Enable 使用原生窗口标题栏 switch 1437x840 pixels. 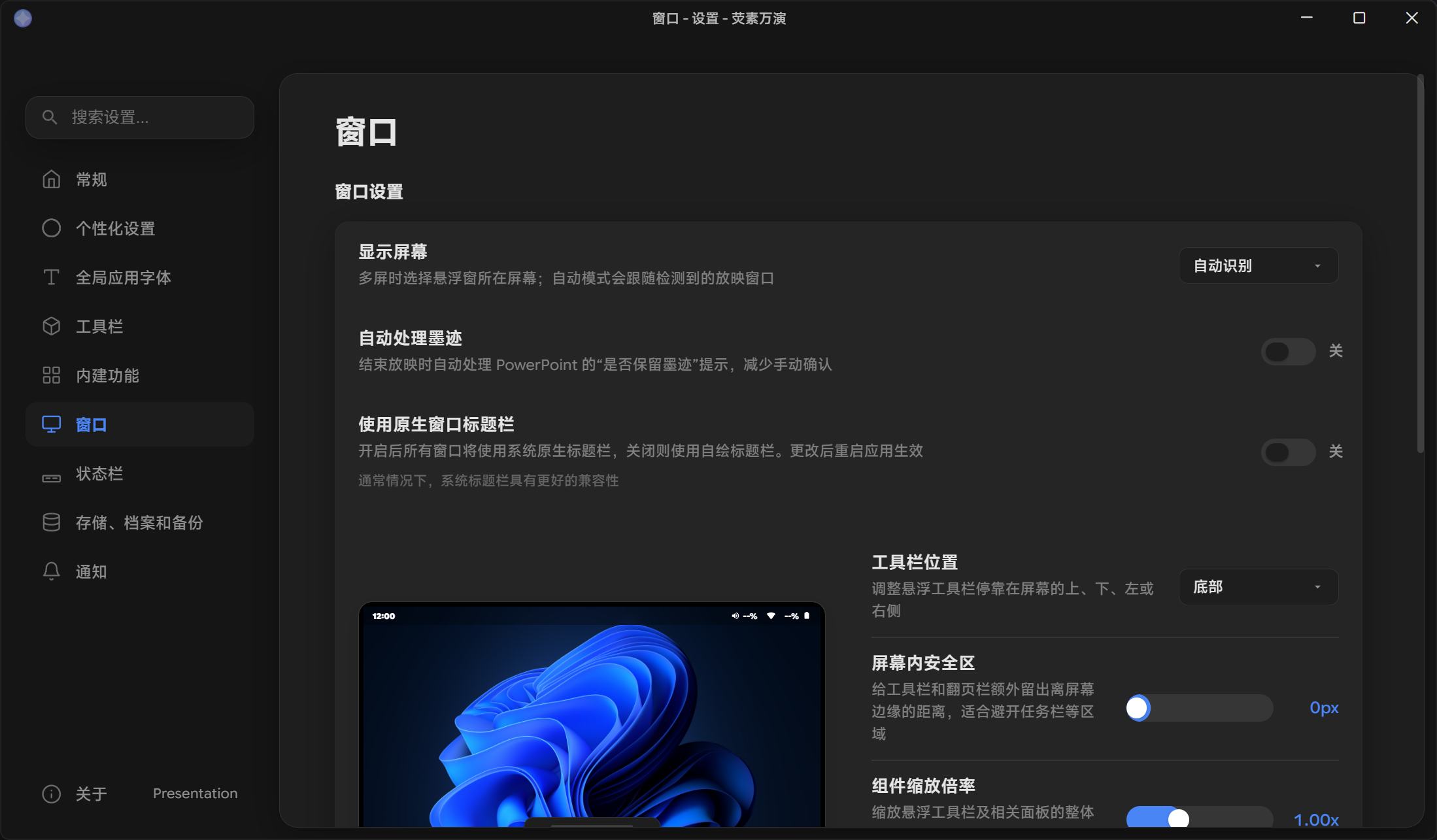click(1288, 452)
